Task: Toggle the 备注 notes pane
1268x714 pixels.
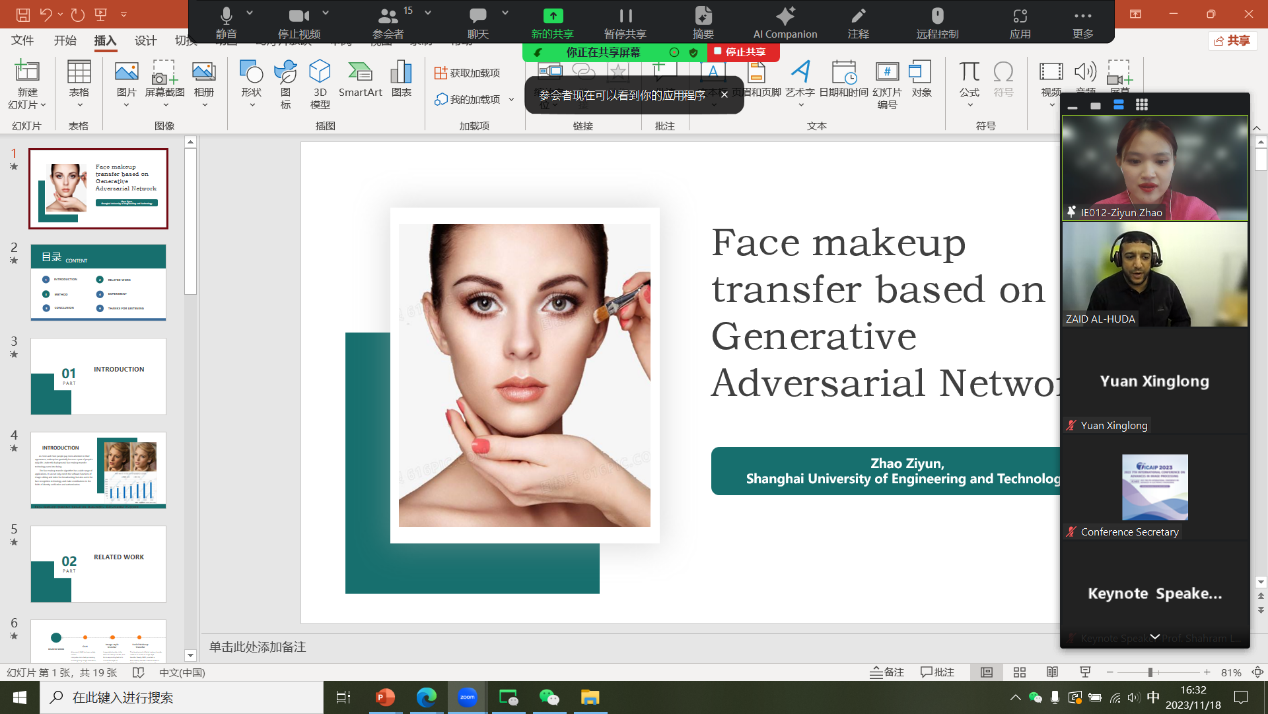Action: (887, 672)
